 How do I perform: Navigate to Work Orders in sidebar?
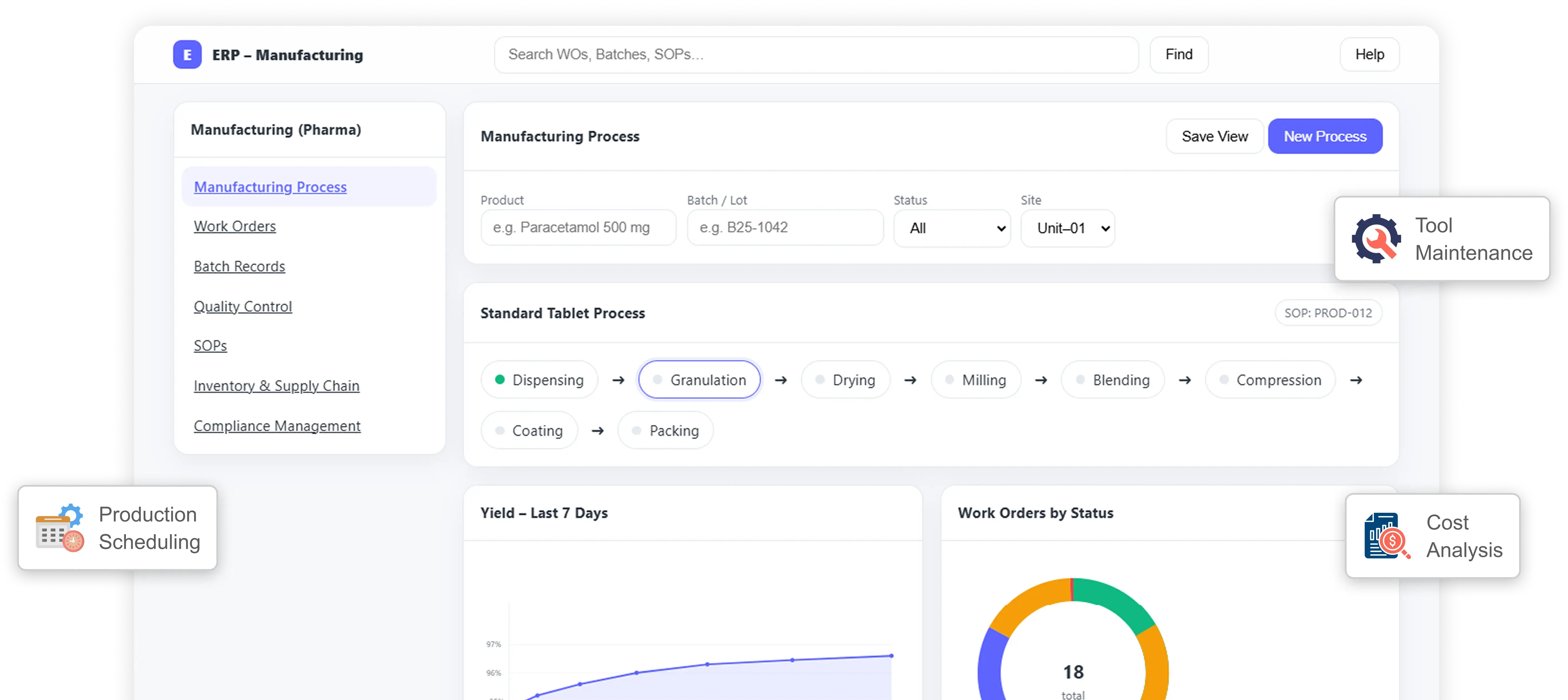(x=235, y=226)
